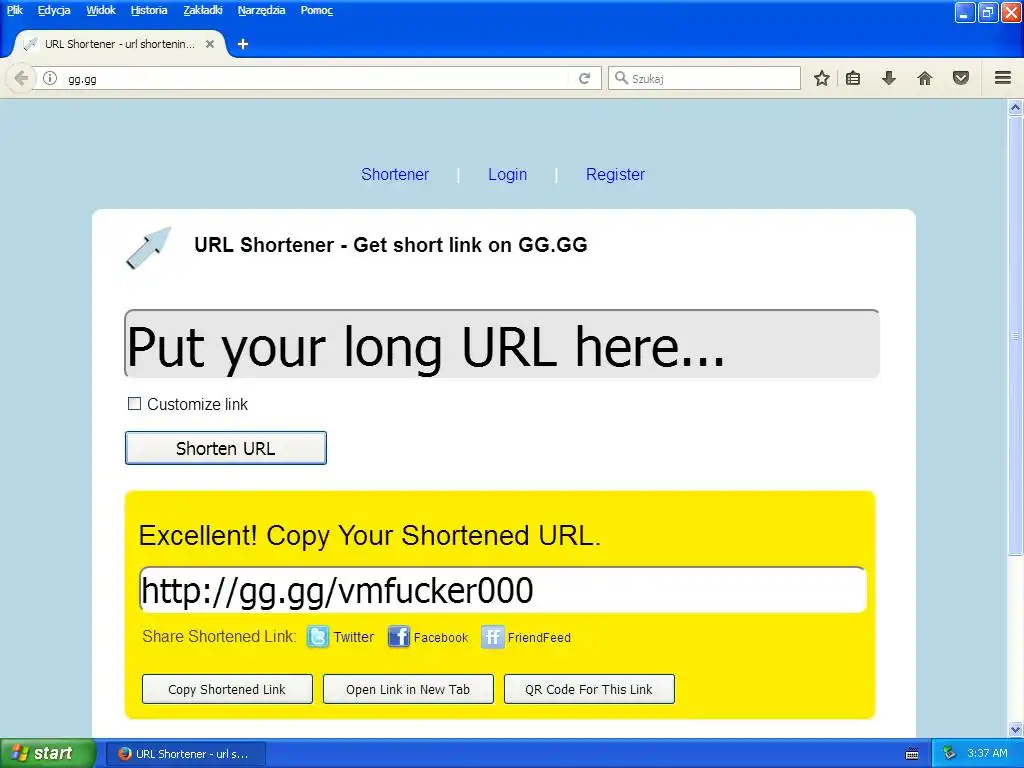Click the Twitter share text link
This screenshot has width=1024, height=768.
coord(353,637)
